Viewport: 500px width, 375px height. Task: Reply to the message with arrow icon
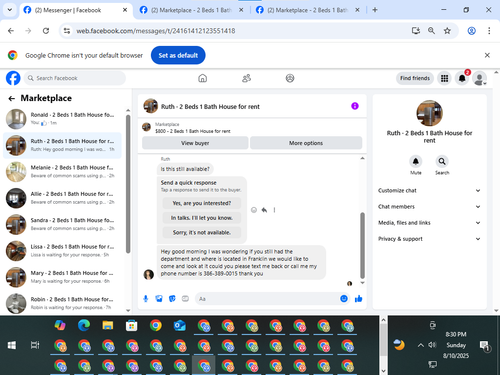pos(264,210)
